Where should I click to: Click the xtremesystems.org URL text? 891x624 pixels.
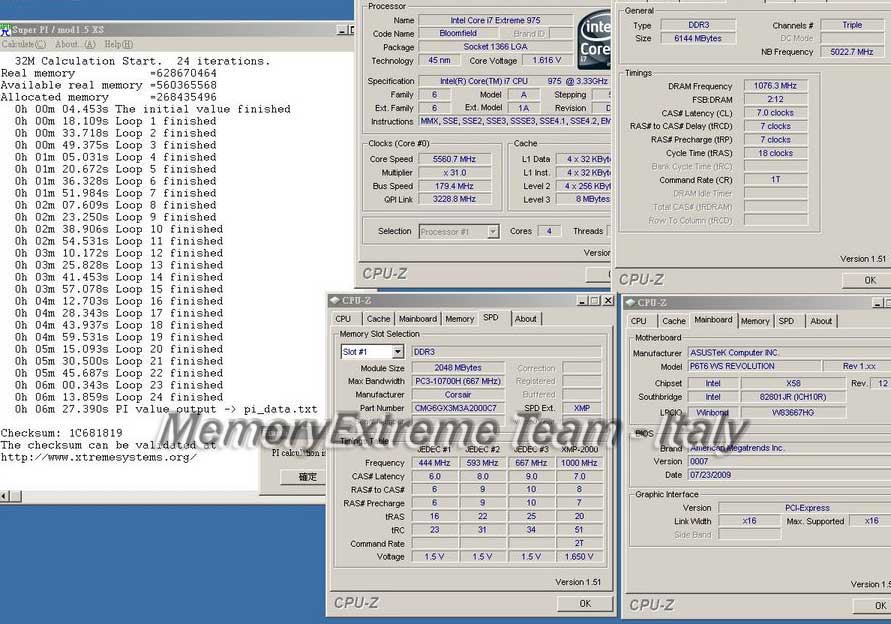[x=99, y=457]
